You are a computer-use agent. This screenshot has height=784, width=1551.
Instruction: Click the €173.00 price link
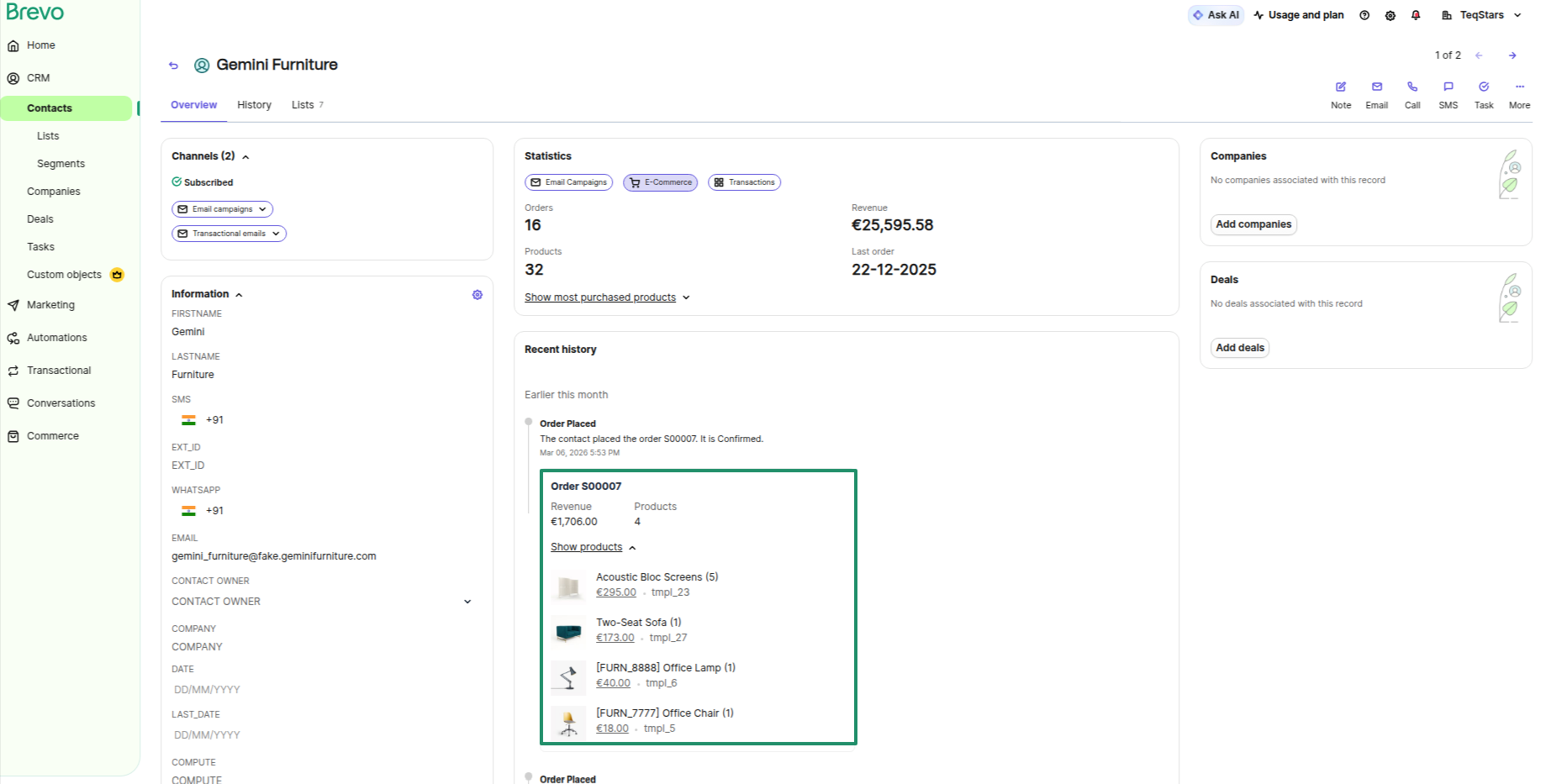615,638
